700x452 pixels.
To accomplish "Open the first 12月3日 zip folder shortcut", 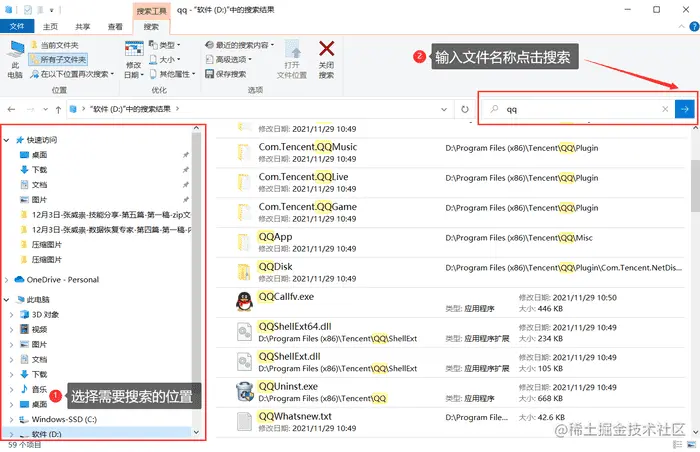I will pos(106,215).
